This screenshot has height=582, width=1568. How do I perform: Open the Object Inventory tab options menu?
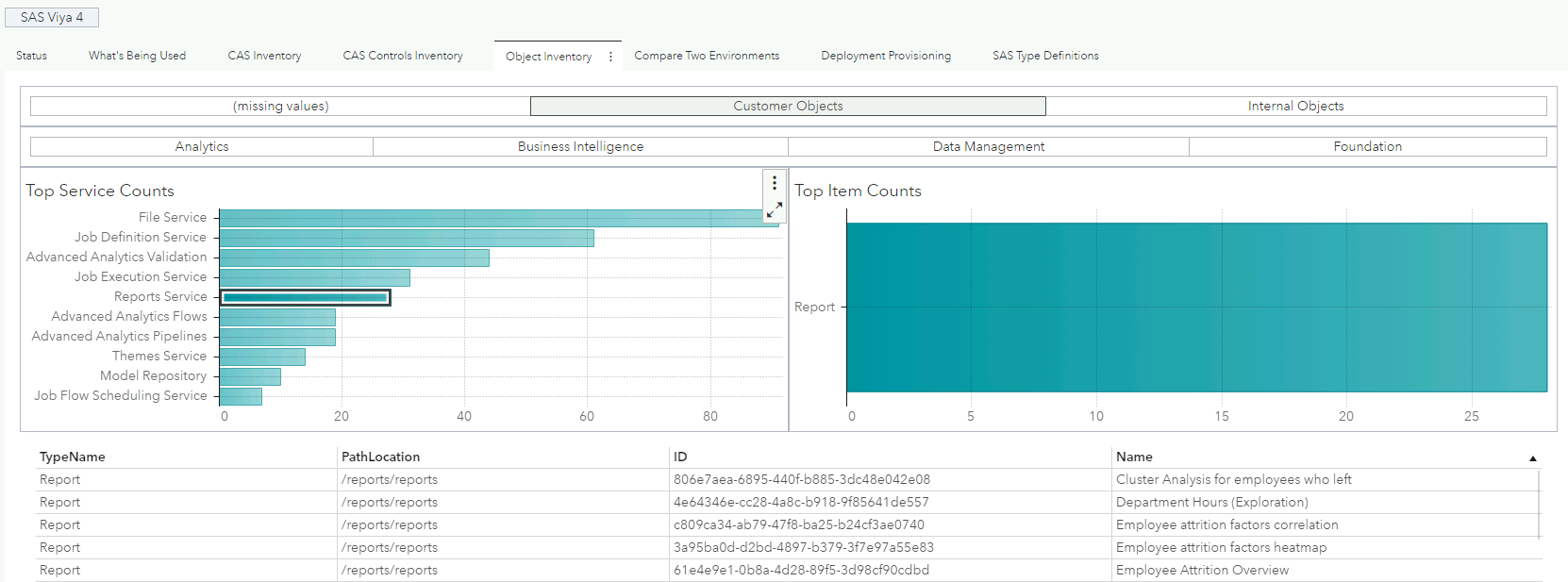coord(610,57)
